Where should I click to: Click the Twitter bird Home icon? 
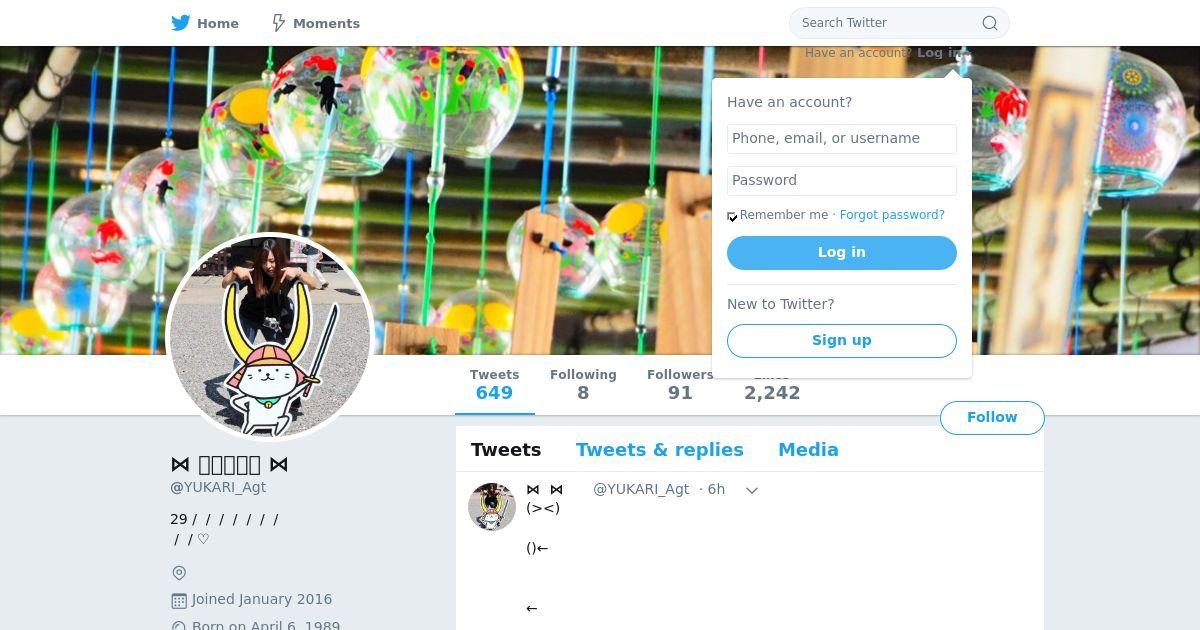181,23
